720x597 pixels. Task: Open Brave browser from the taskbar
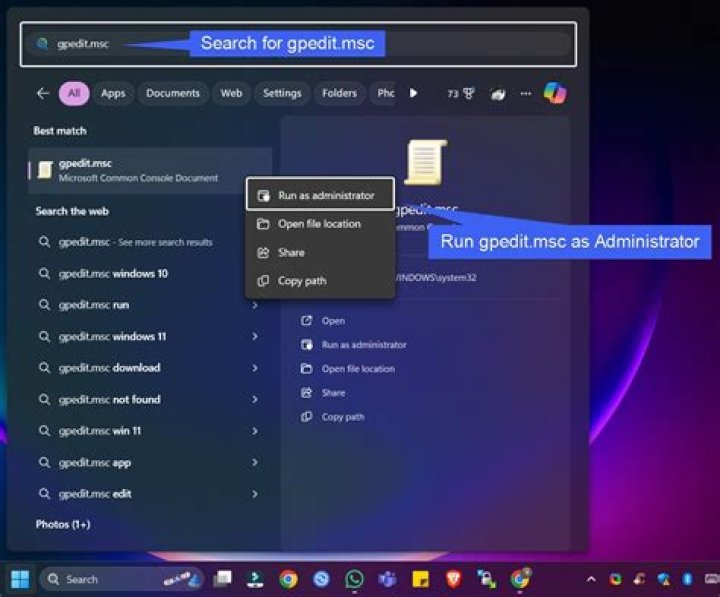(454, 580)
